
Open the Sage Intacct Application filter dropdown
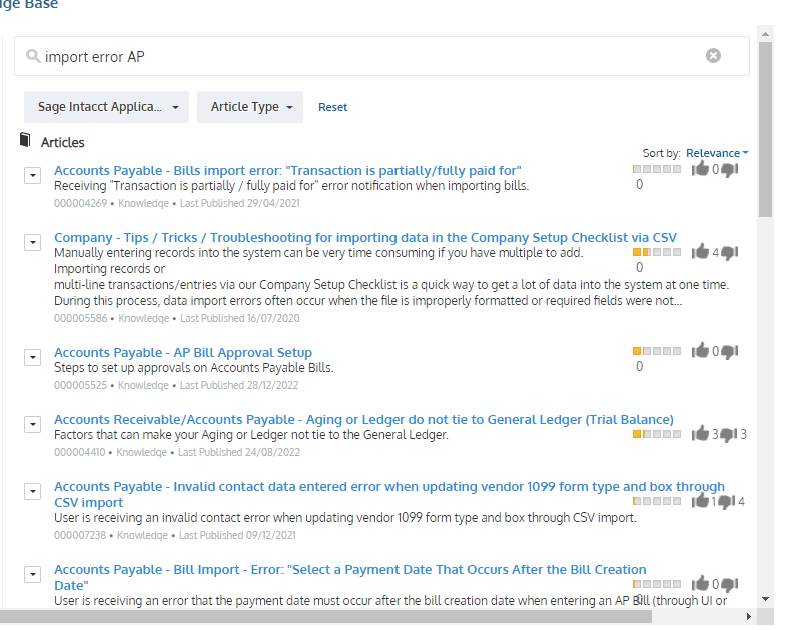[106, 107]
